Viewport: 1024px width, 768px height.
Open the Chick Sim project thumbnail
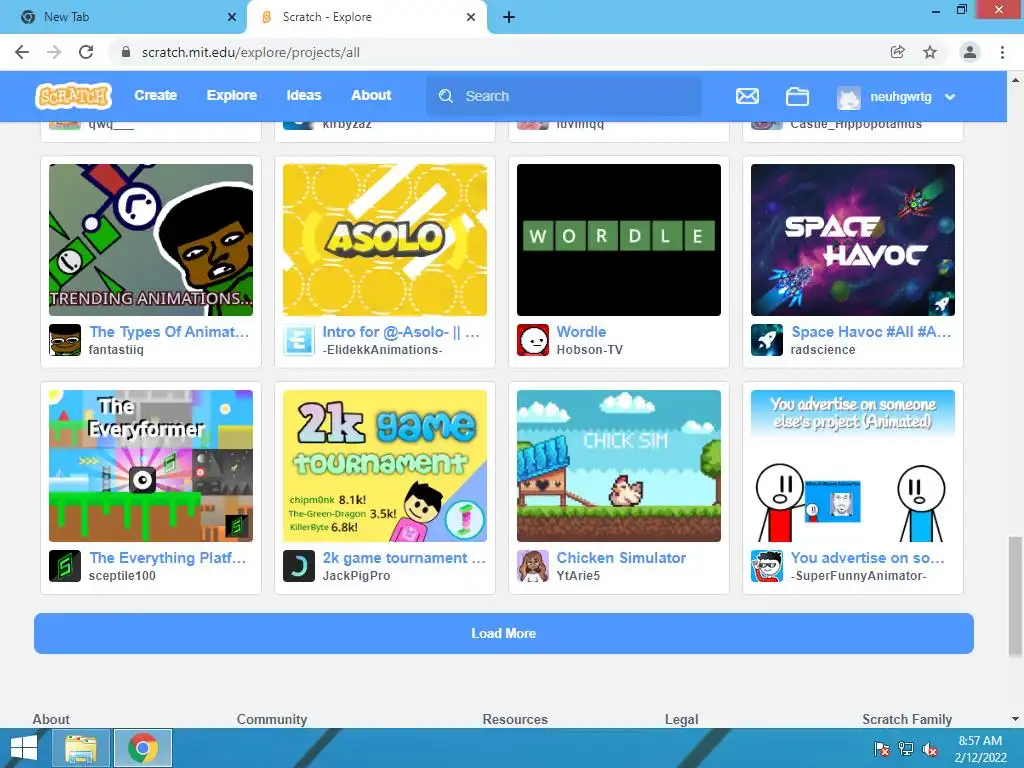point(618,466)
